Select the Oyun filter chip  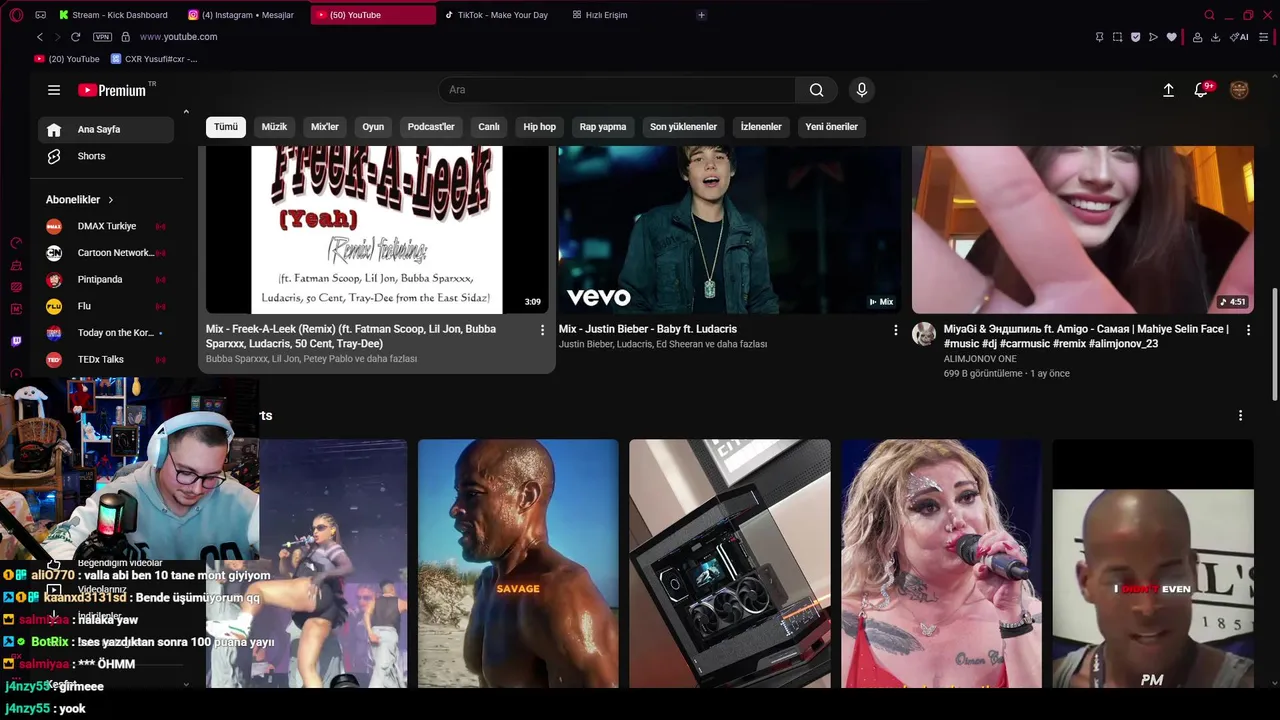pyautogui.click(x=373, y=127)
